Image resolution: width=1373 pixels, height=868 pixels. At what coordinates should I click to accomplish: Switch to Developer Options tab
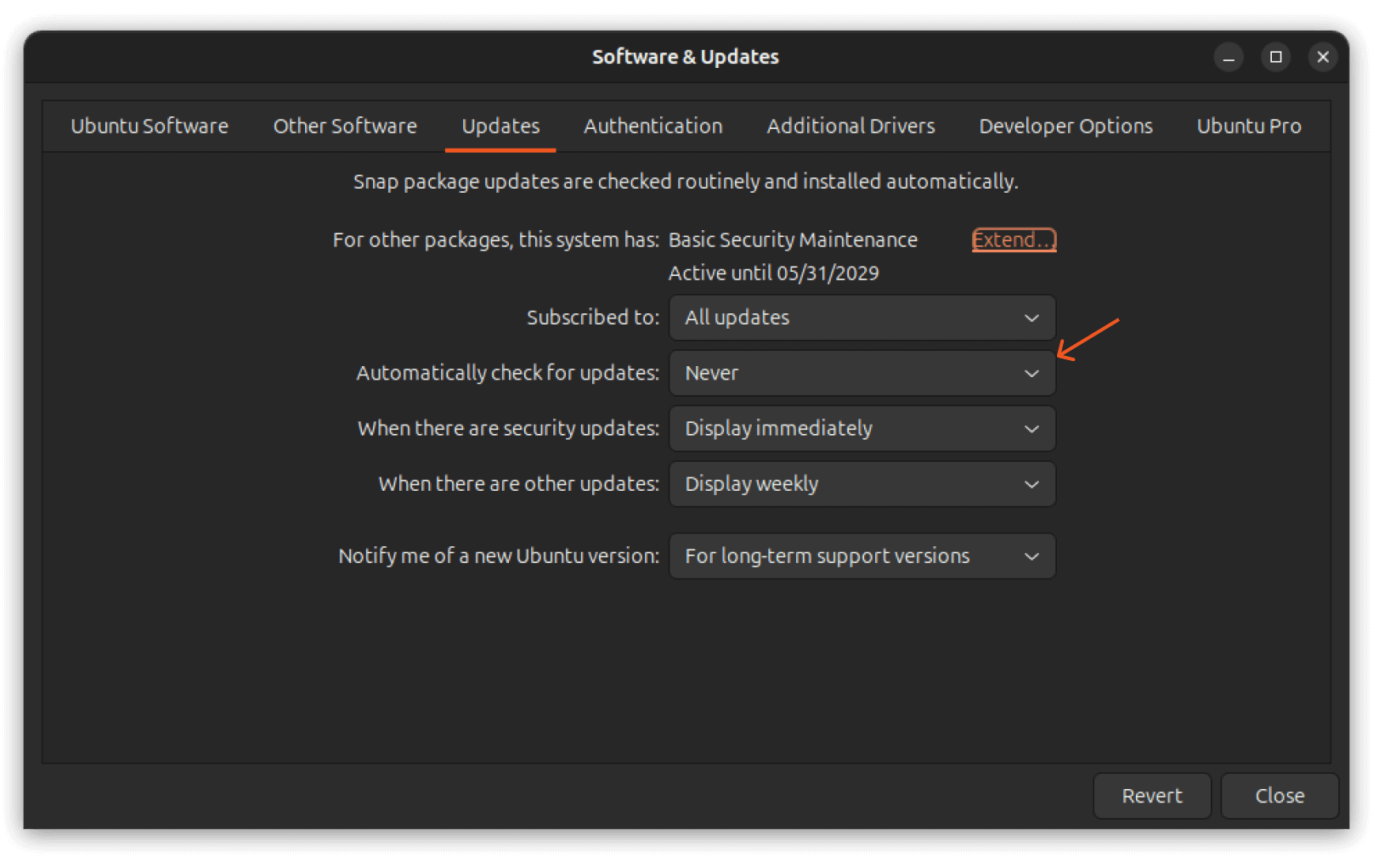1065,127
